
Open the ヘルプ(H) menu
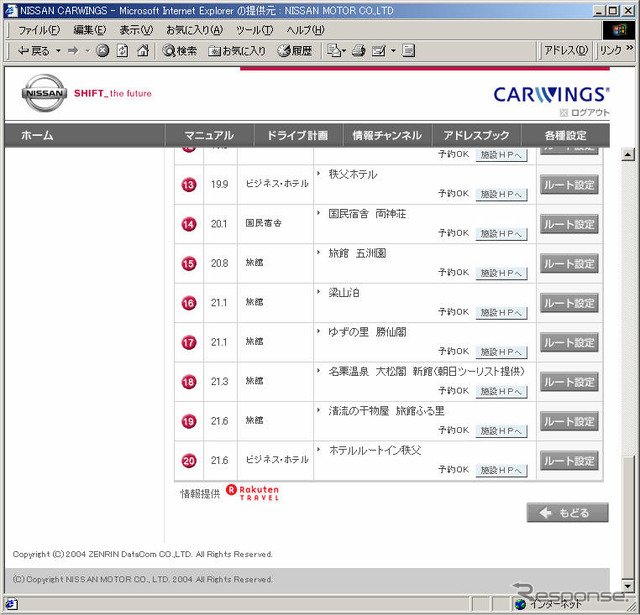[305, 30]
